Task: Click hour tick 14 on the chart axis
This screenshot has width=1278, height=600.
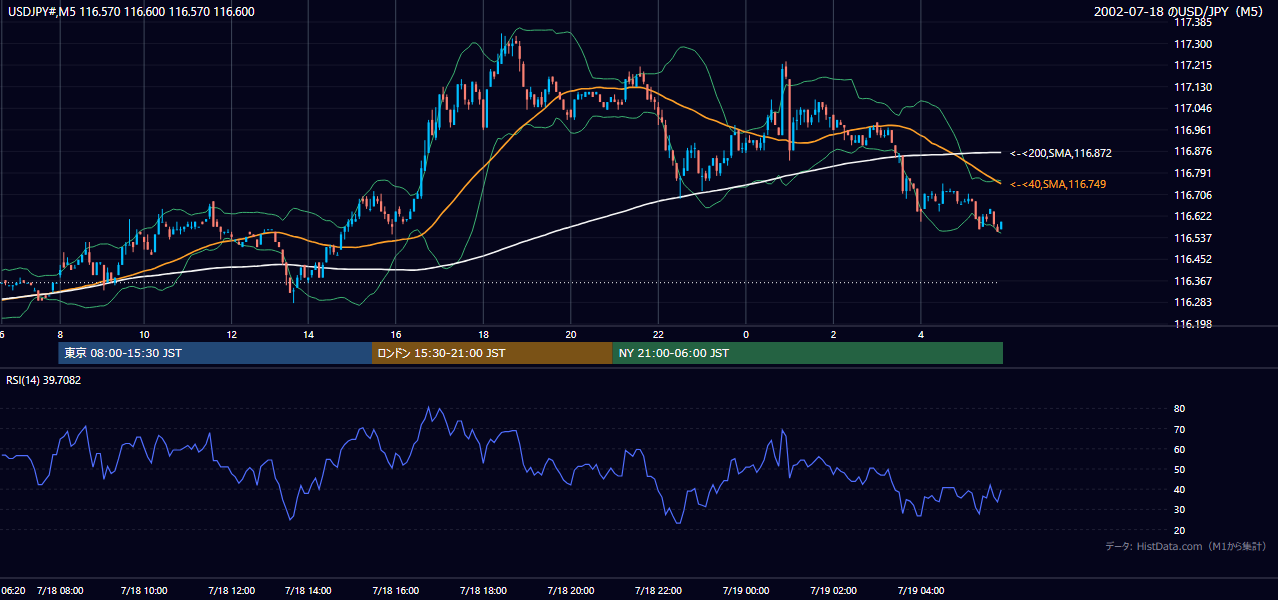Action: click(x=308, y=334)
